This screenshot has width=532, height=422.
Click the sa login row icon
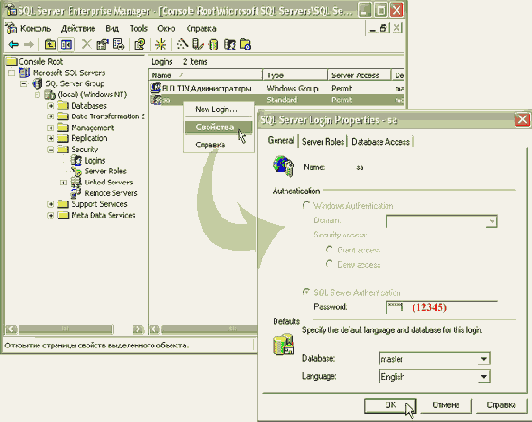click(156, 100)
